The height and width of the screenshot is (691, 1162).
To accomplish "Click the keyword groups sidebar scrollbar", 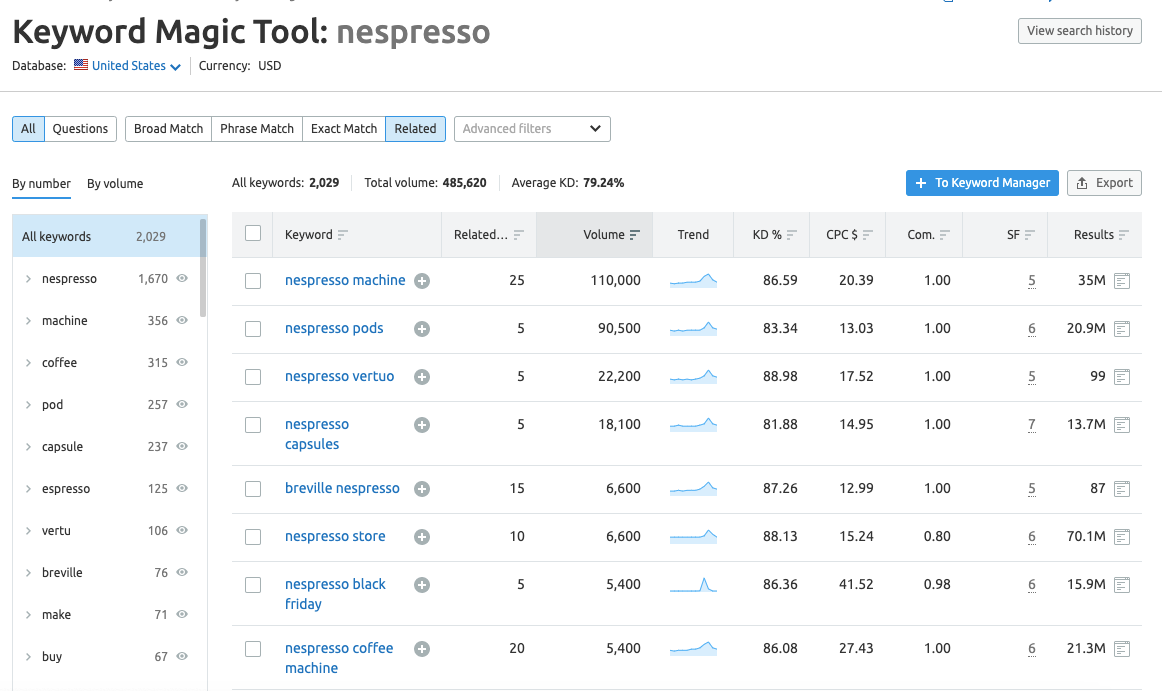I will [x=203, y=266].
